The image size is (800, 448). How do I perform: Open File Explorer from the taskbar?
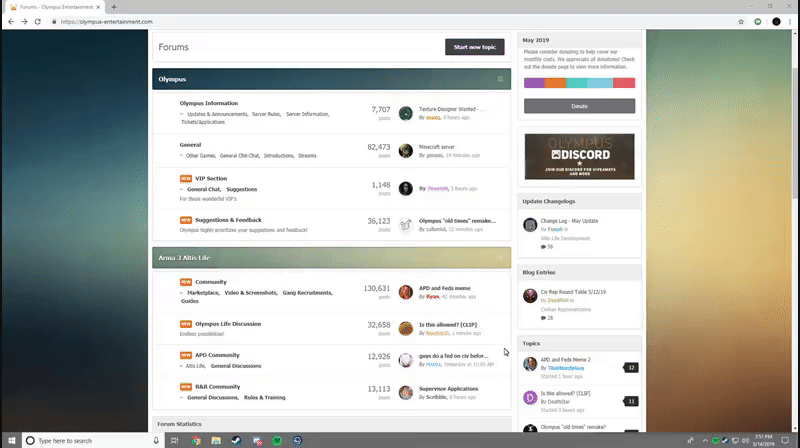(216, 440)
